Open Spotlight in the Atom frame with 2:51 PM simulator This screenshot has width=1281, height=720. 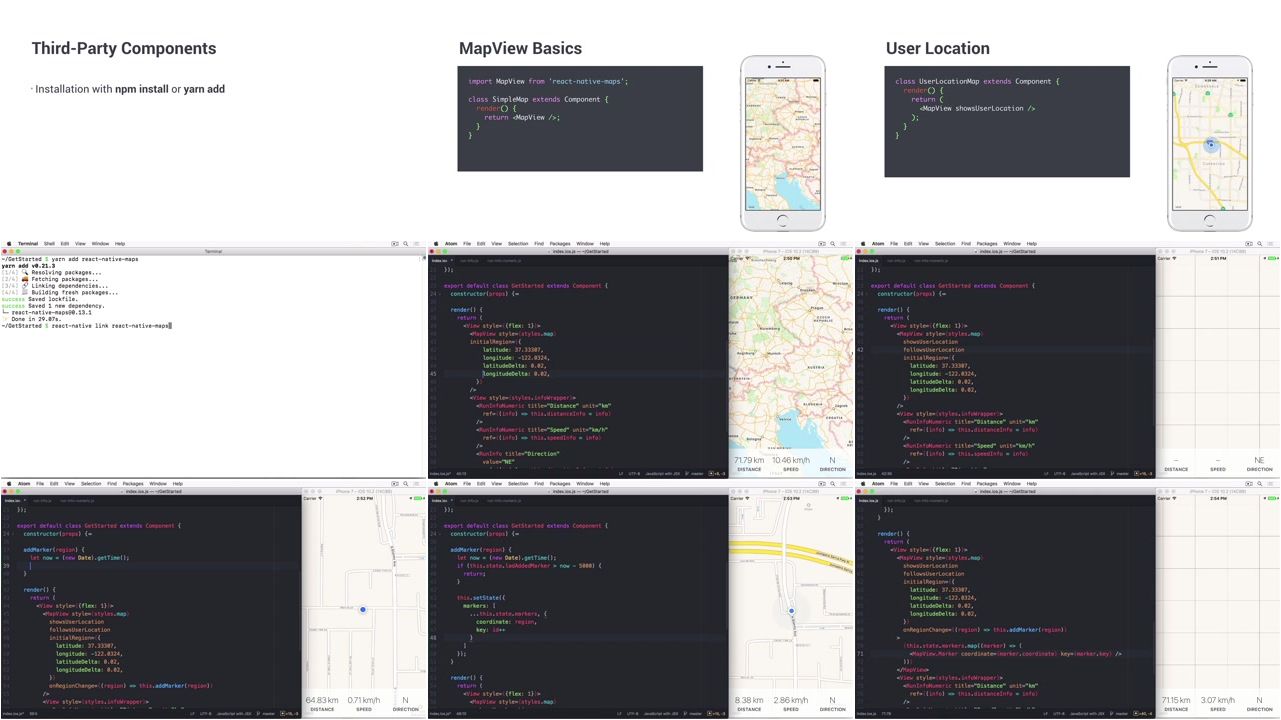point(1261,244)
